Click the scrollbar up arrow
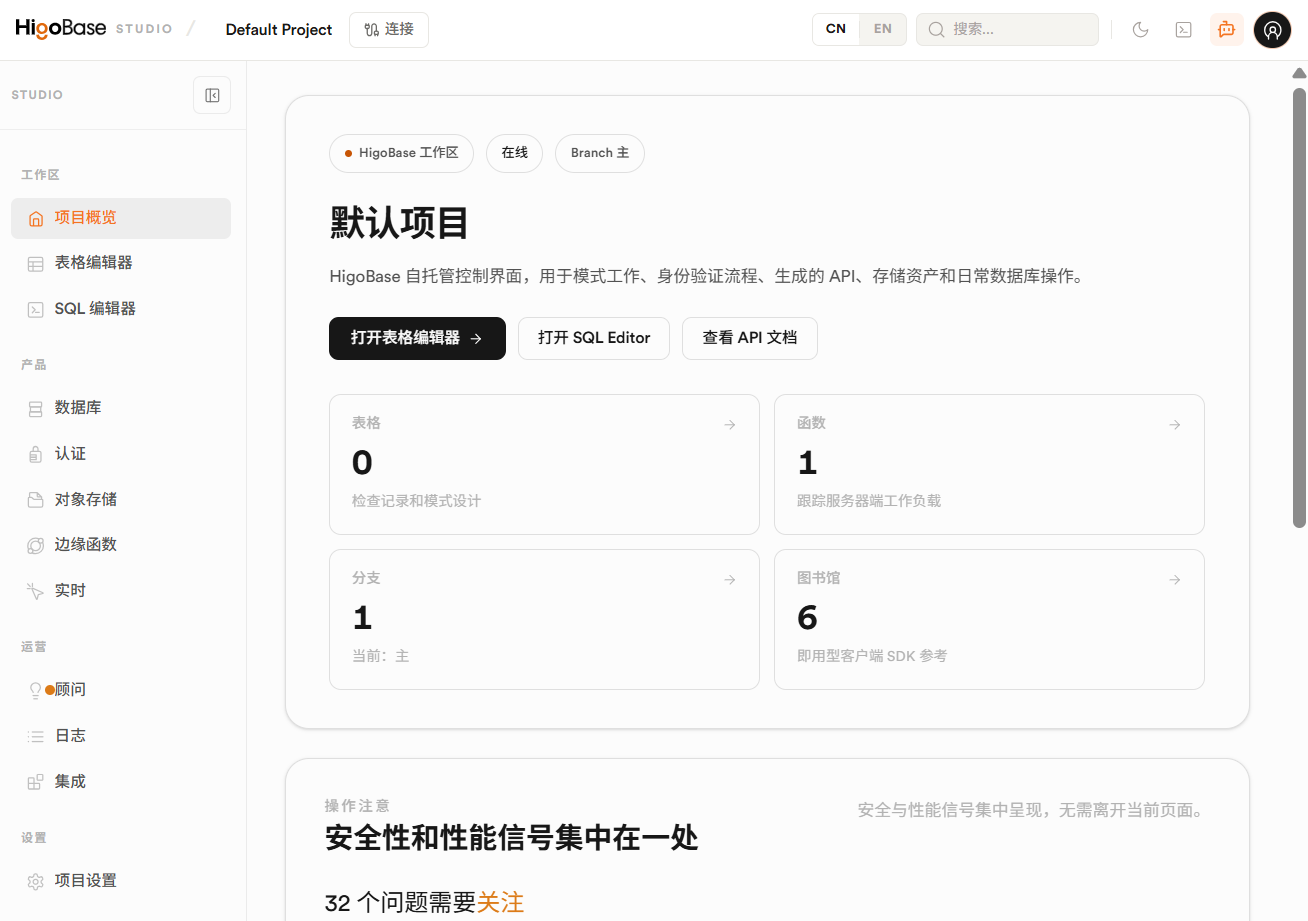 pos(1299,73)
